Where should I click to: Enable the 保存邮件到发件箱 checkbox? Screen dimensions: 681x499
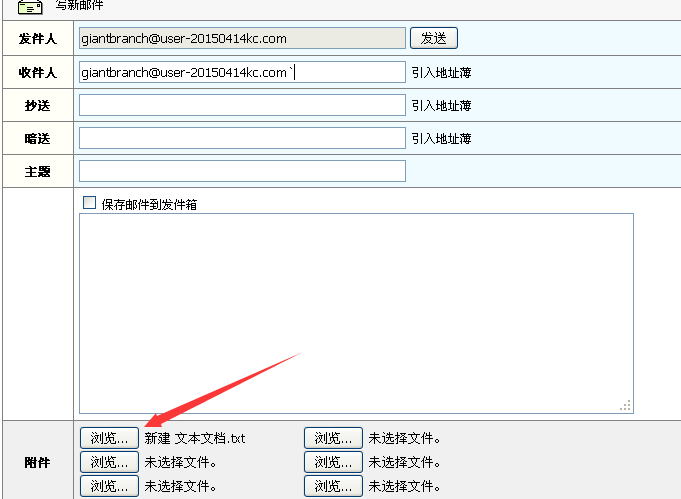(x=89, y=202)
